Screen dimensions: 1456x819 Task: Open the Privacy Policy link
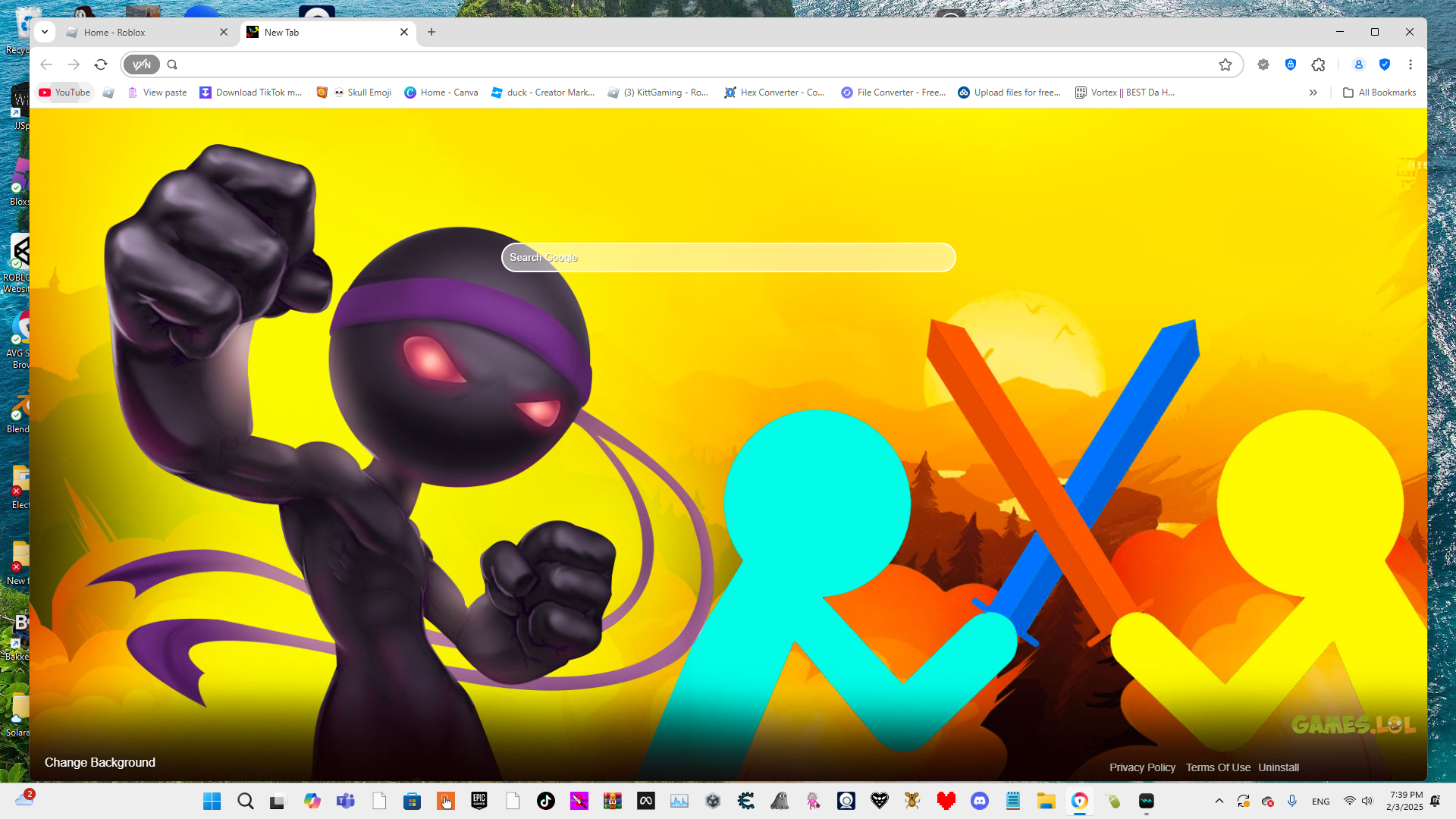point(1142,767)
